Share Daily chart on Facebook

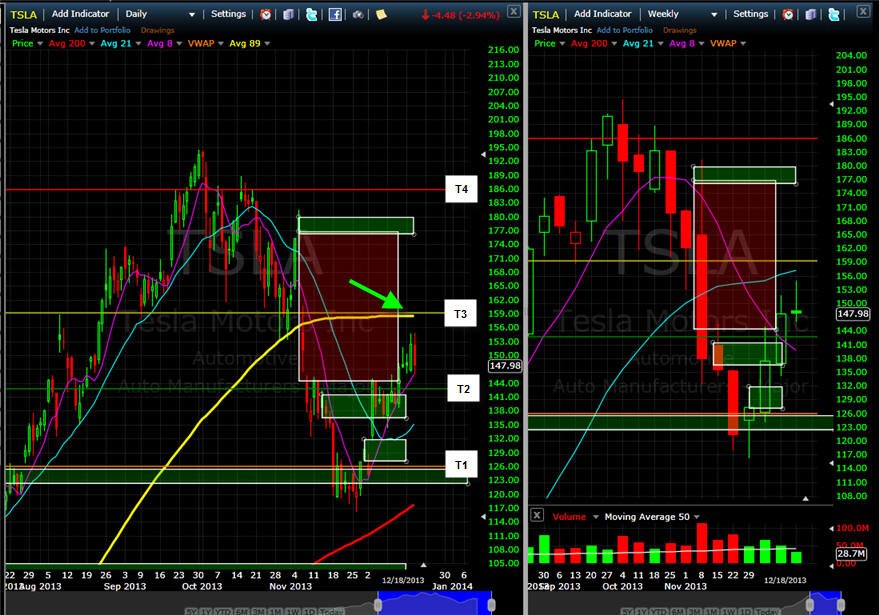point(335,15)
